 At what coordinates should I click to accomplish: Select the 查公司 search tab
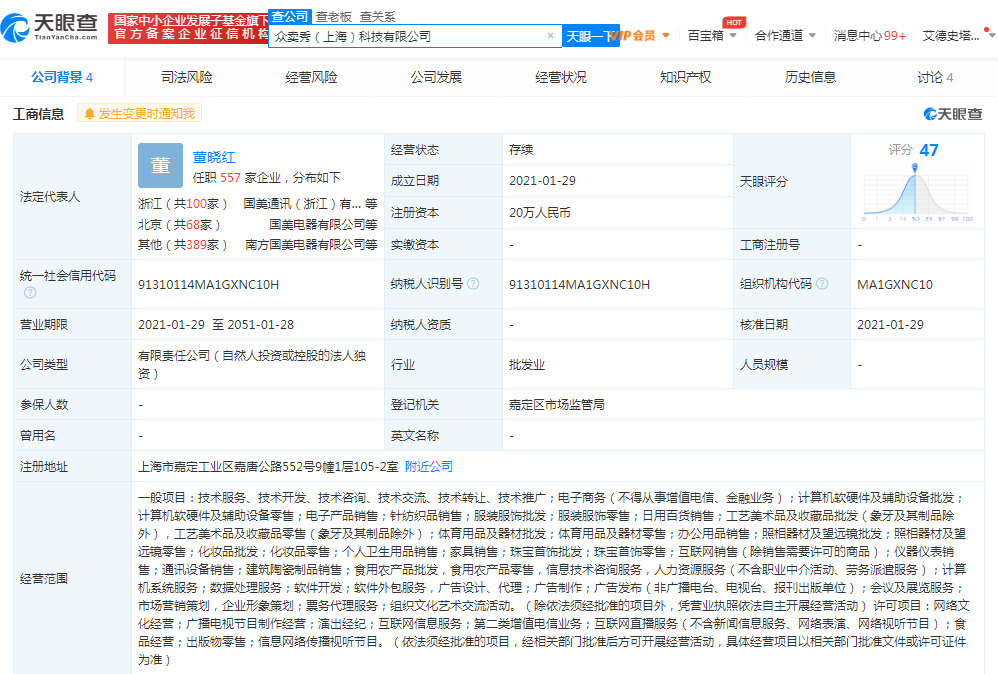[x=290, y=17]
